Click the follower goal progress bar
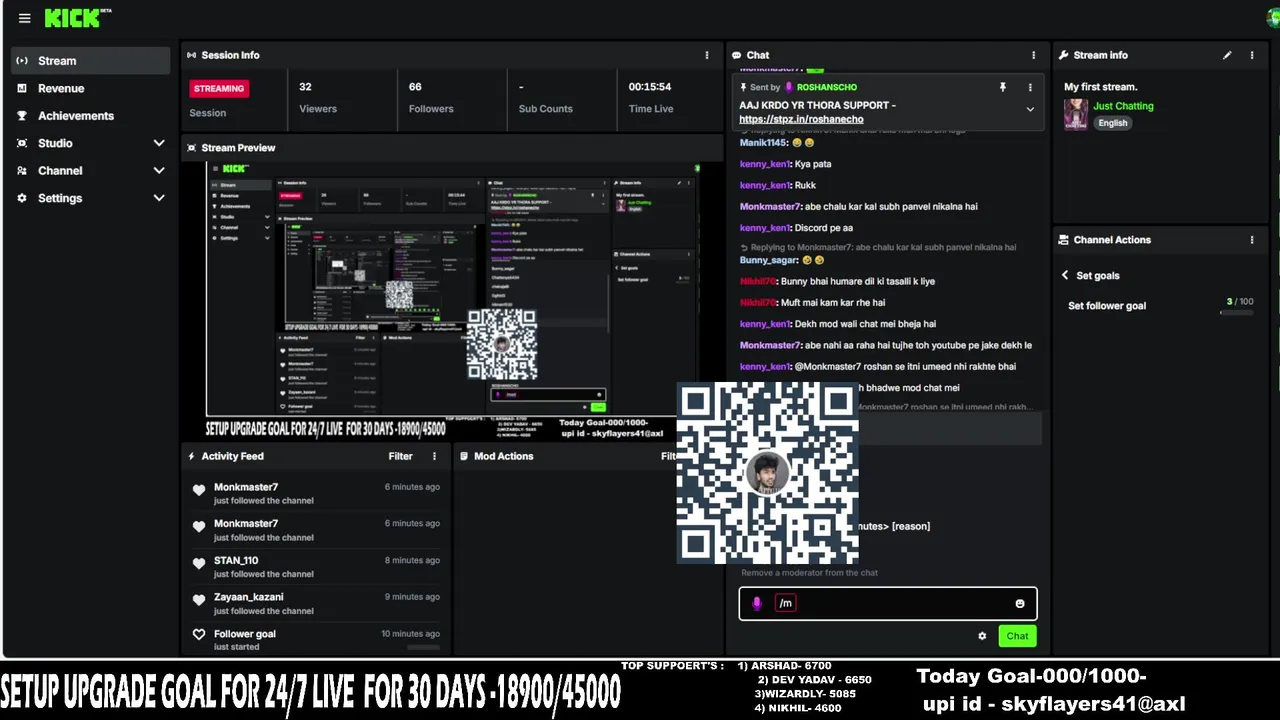1280x720 pixels. [1237, 313]
